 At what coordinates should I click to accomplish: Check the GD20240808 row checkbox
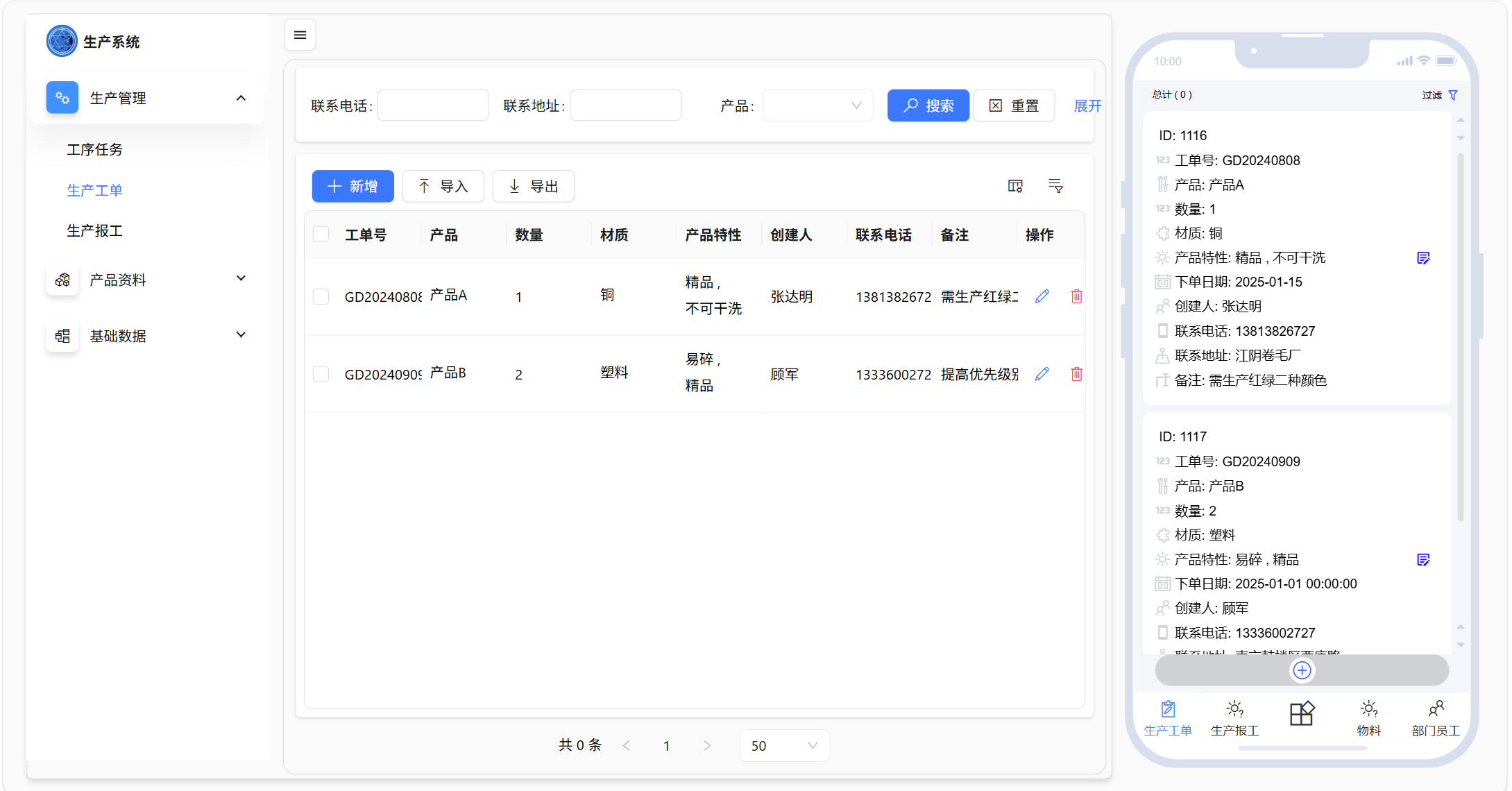click(321, 296)
